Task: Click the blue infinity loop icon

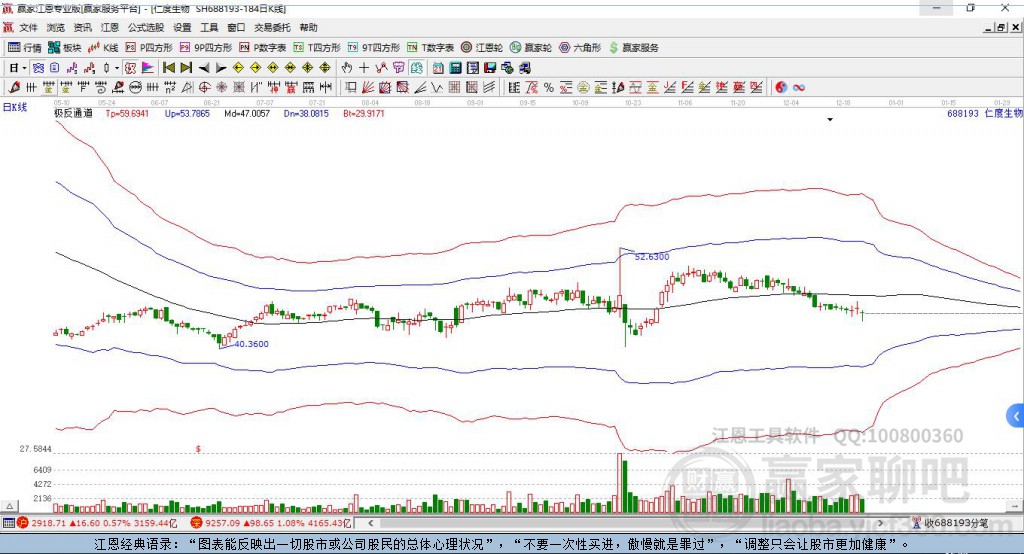Action: pyautogui.click(x=798, y=88)
